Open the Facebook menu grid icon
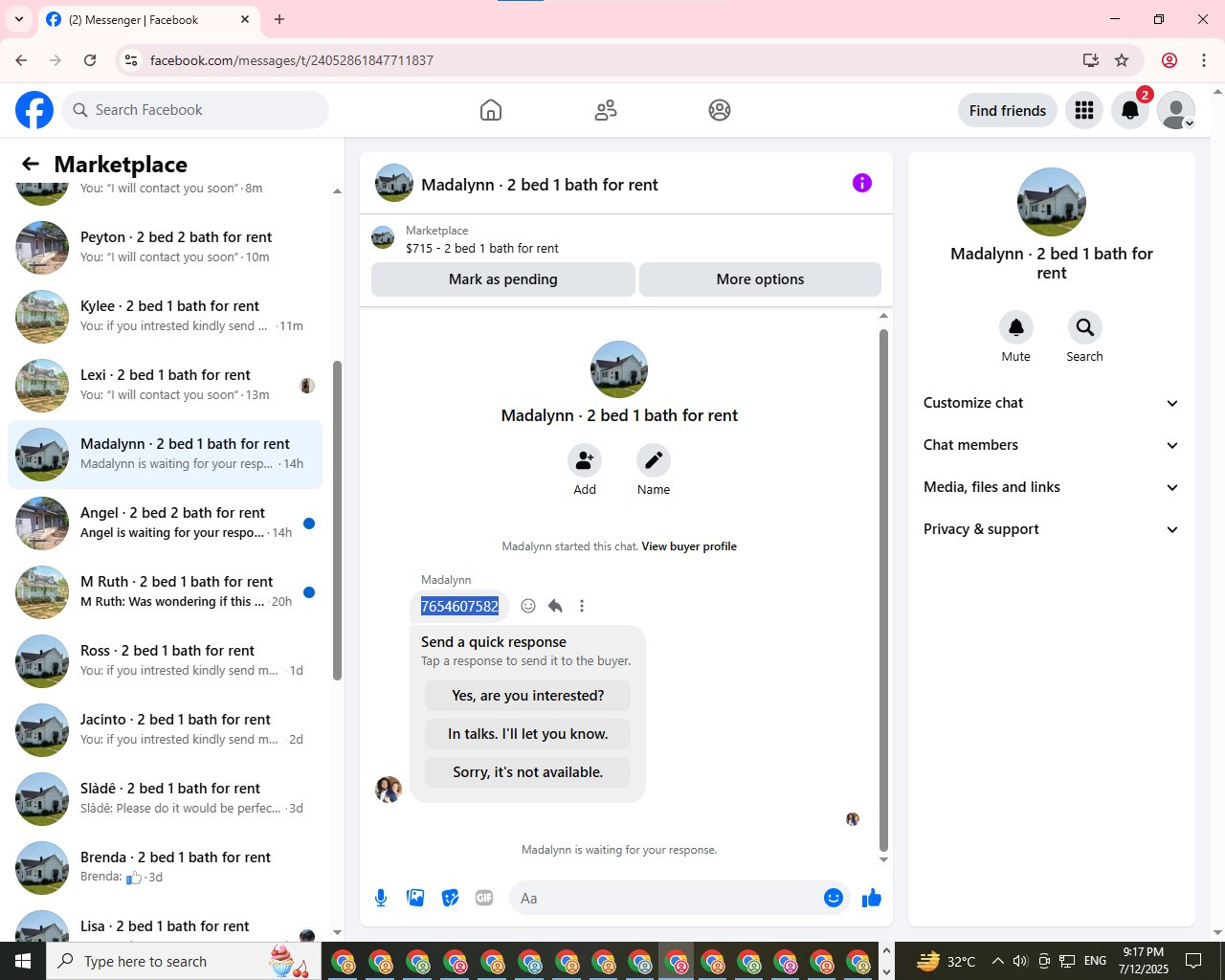1225x980 pixels. pos(1084,110)
